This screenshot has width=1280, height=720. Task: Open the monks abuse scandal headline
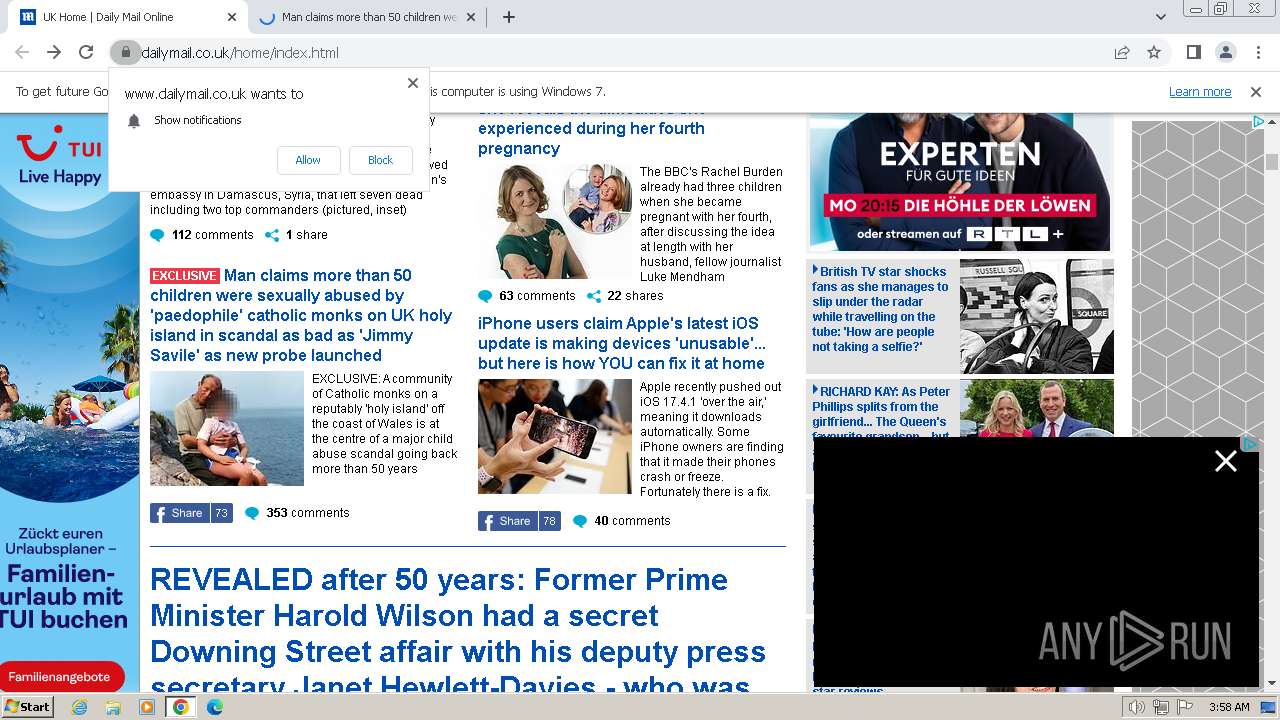click(x=301, y=315)
